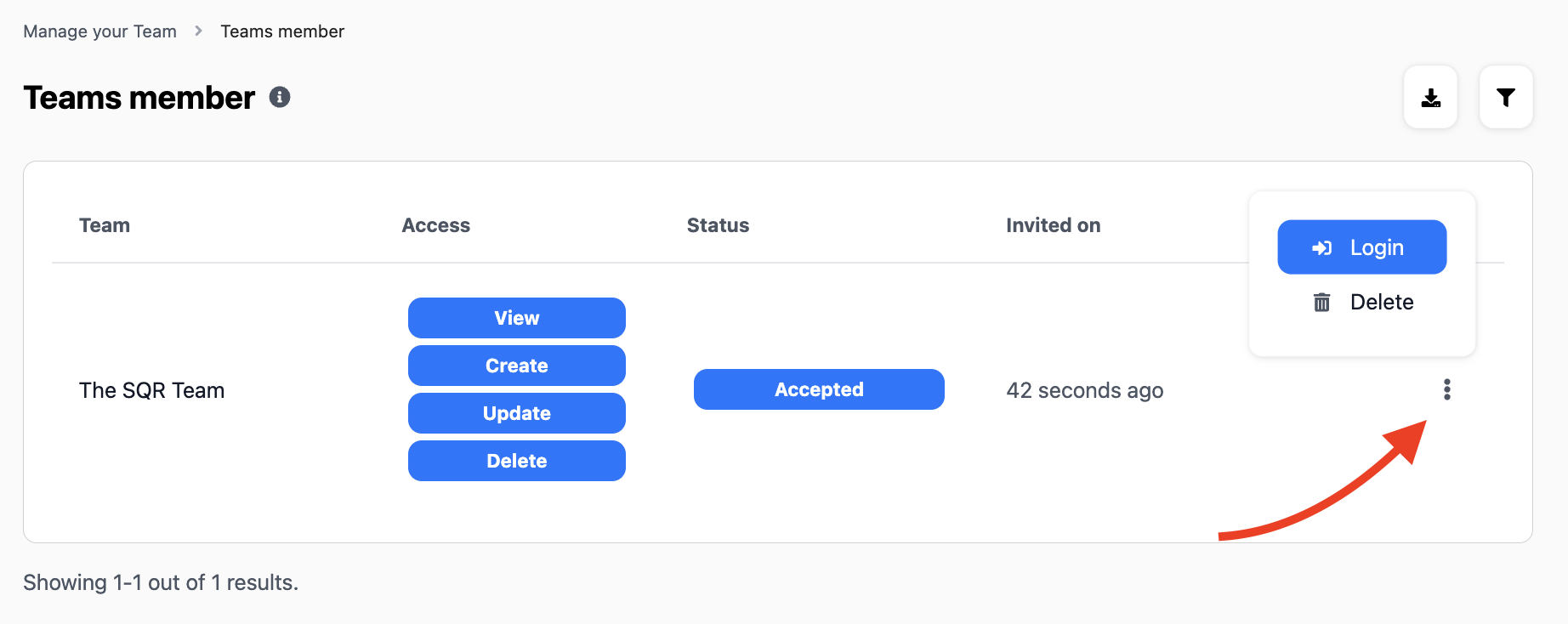Open the three-dot row actions menu

click(1446, 389)
